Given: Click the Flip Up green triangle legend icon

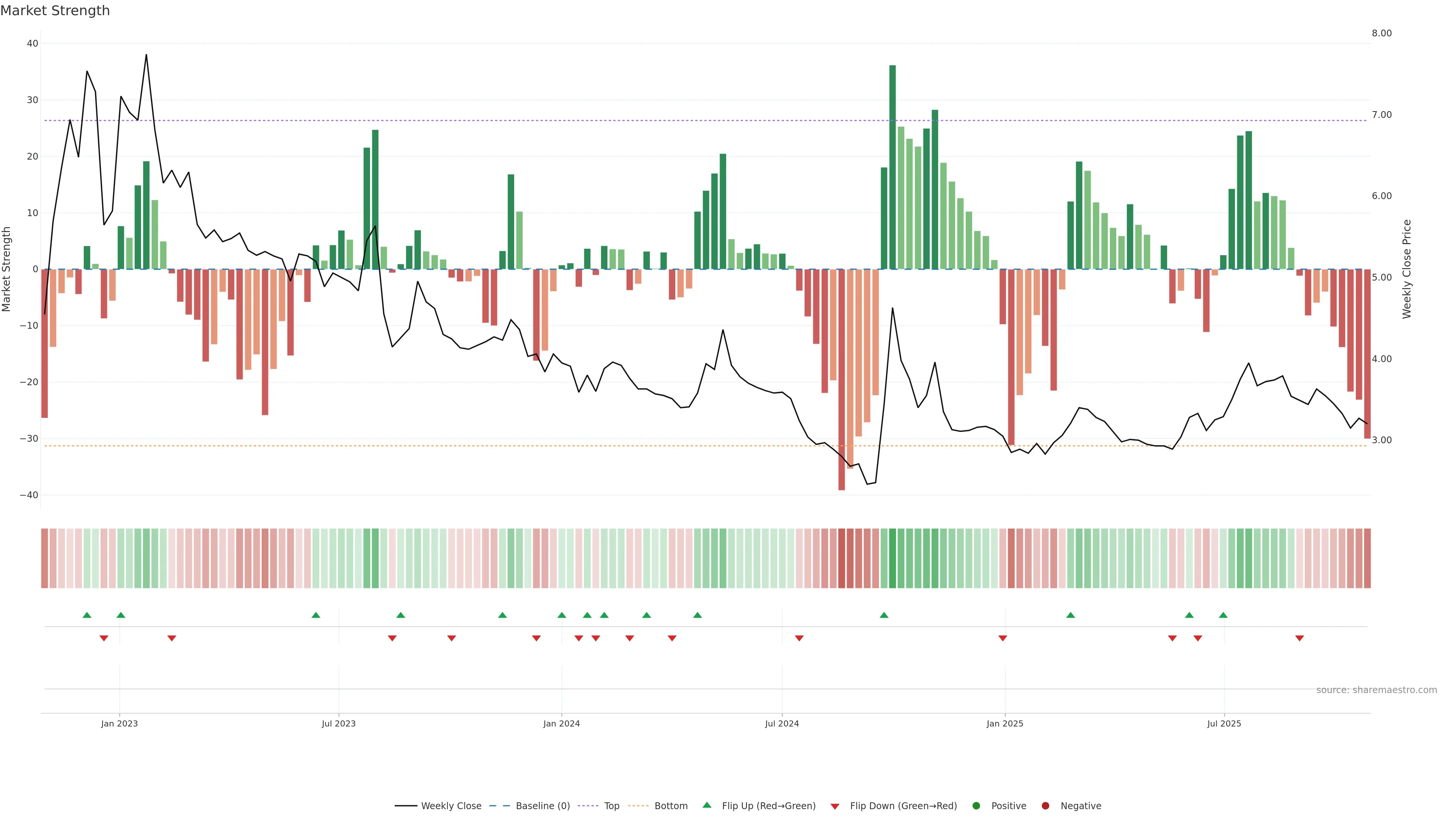Looking at the screenshot, I should pyautogui.click(x=706, y=805).
